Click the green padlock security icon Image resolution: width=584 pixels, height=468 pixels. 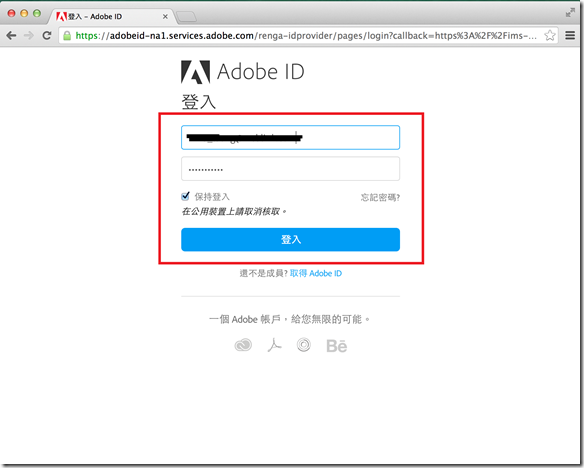pos(67,36)
